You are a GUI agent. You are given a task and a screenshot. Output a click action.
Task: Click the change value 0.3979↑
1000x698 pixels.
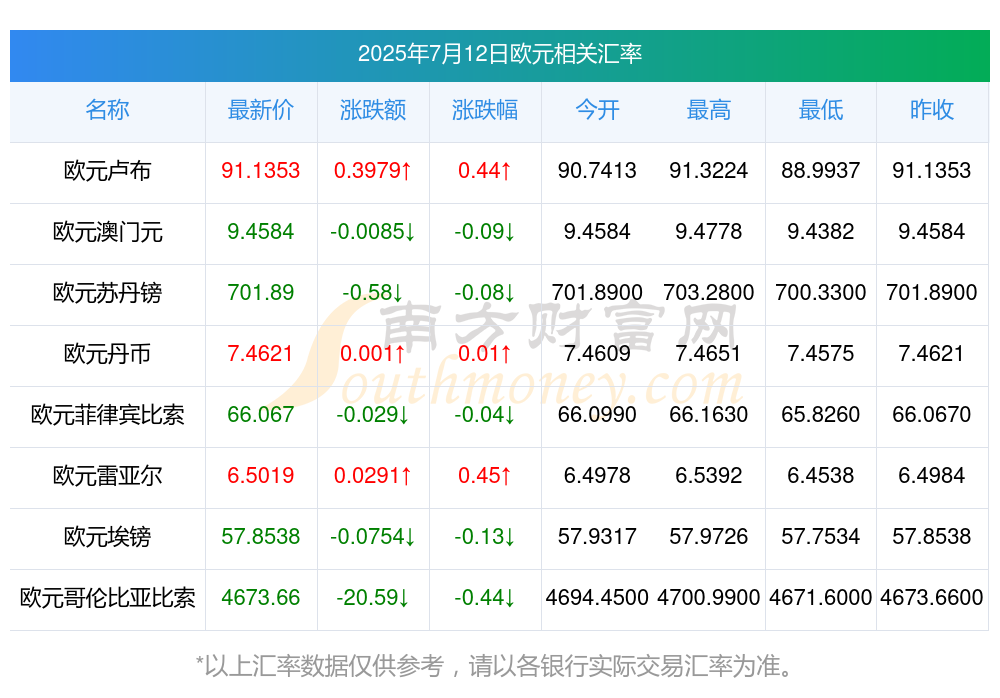(372, 170)
